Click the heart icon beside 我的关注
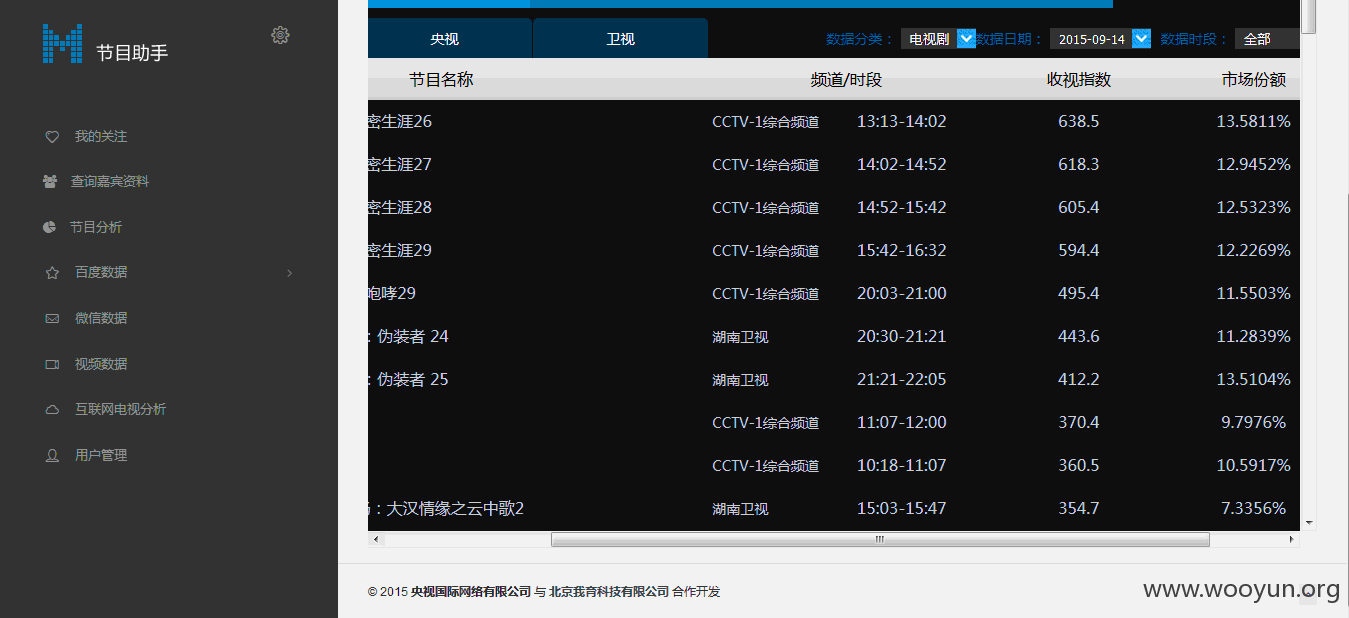This screenshot has height=618, width=1349. pyautogui.click(x=52, y=137)
